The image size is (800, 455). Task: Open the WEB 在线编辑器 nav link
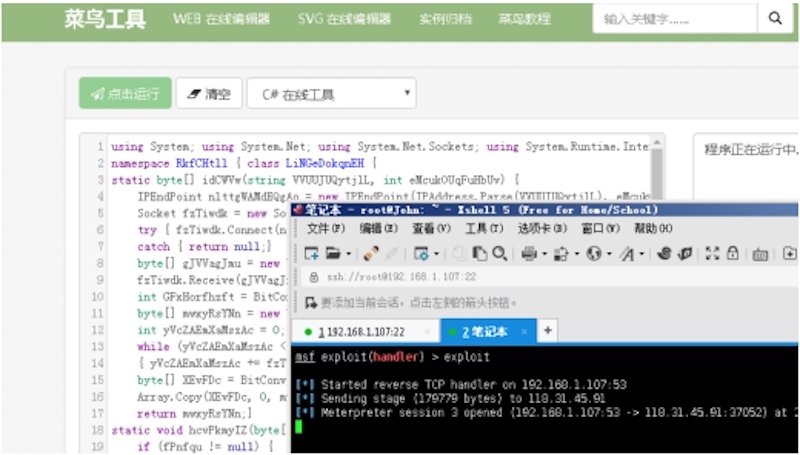(221, 19)
